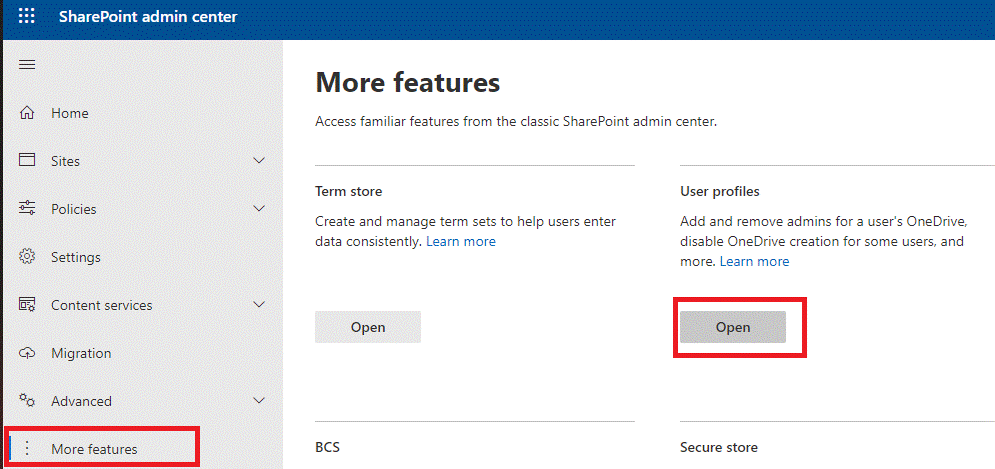Click the User profiles heading
This screenshot has height=469, width=995.
click(x=720, y=190)
